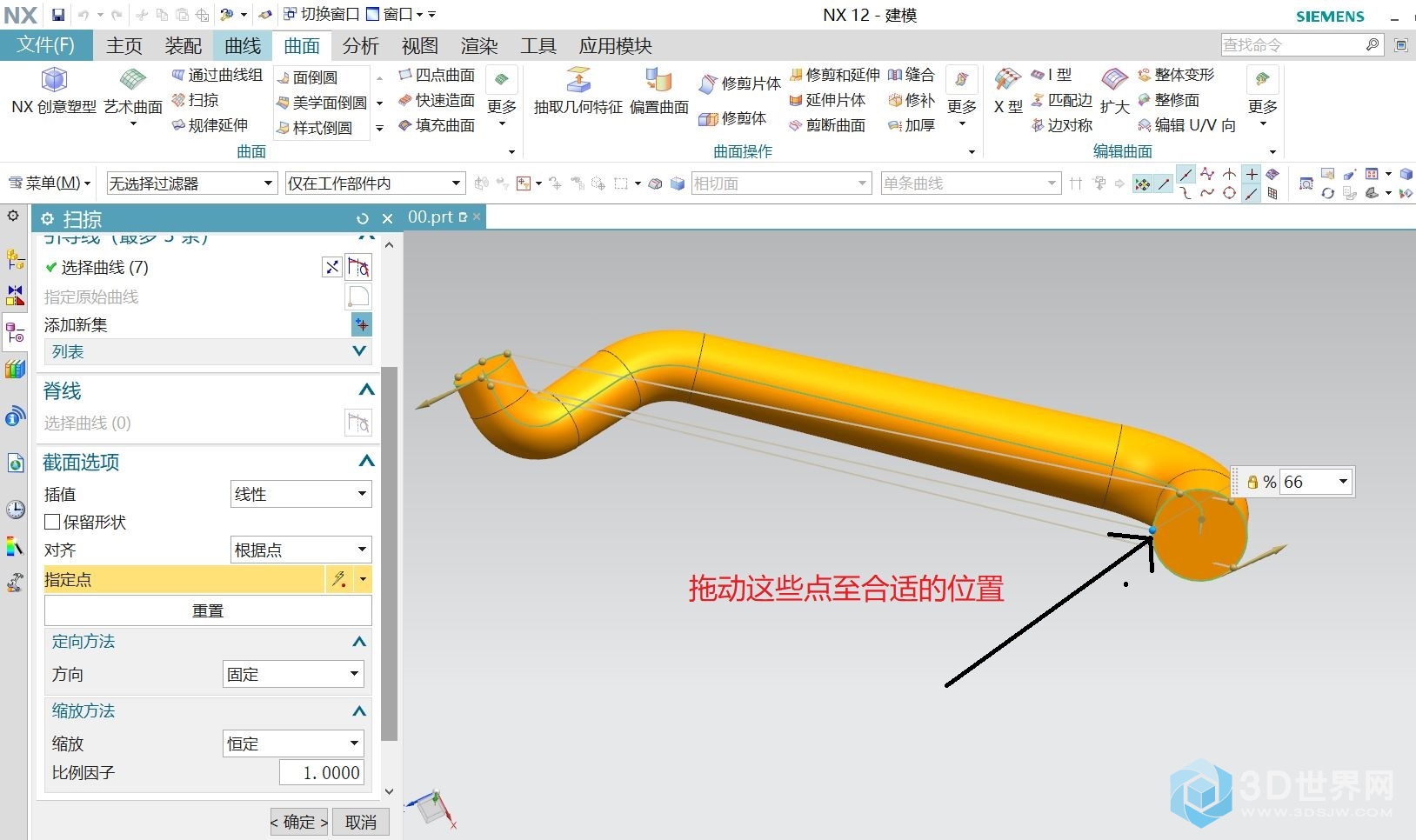Select 修补 command
The image size is (1416, 840).
pos(912,100)
